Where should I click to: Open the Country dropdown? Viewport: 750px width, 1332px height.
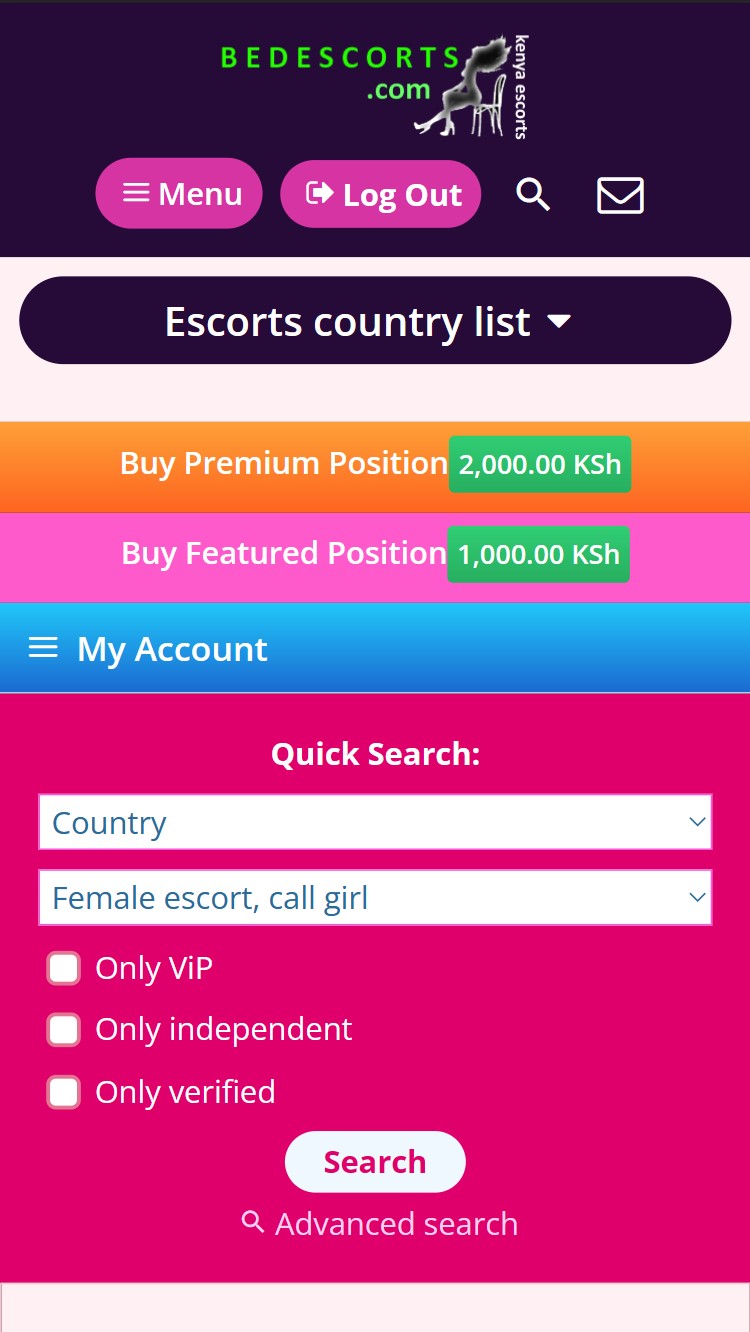click(x=375, y=823)
